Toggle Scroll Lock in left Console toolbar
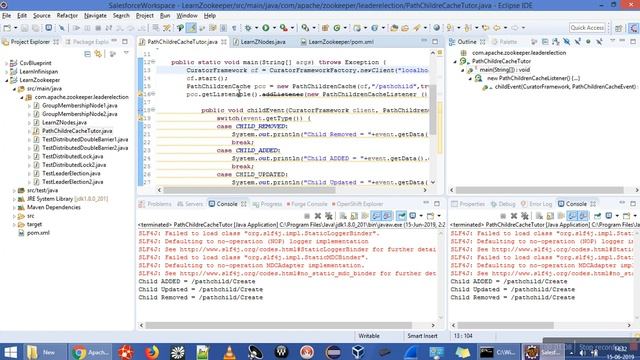Viewport: 640px width, 360px height. click(354, 216)
